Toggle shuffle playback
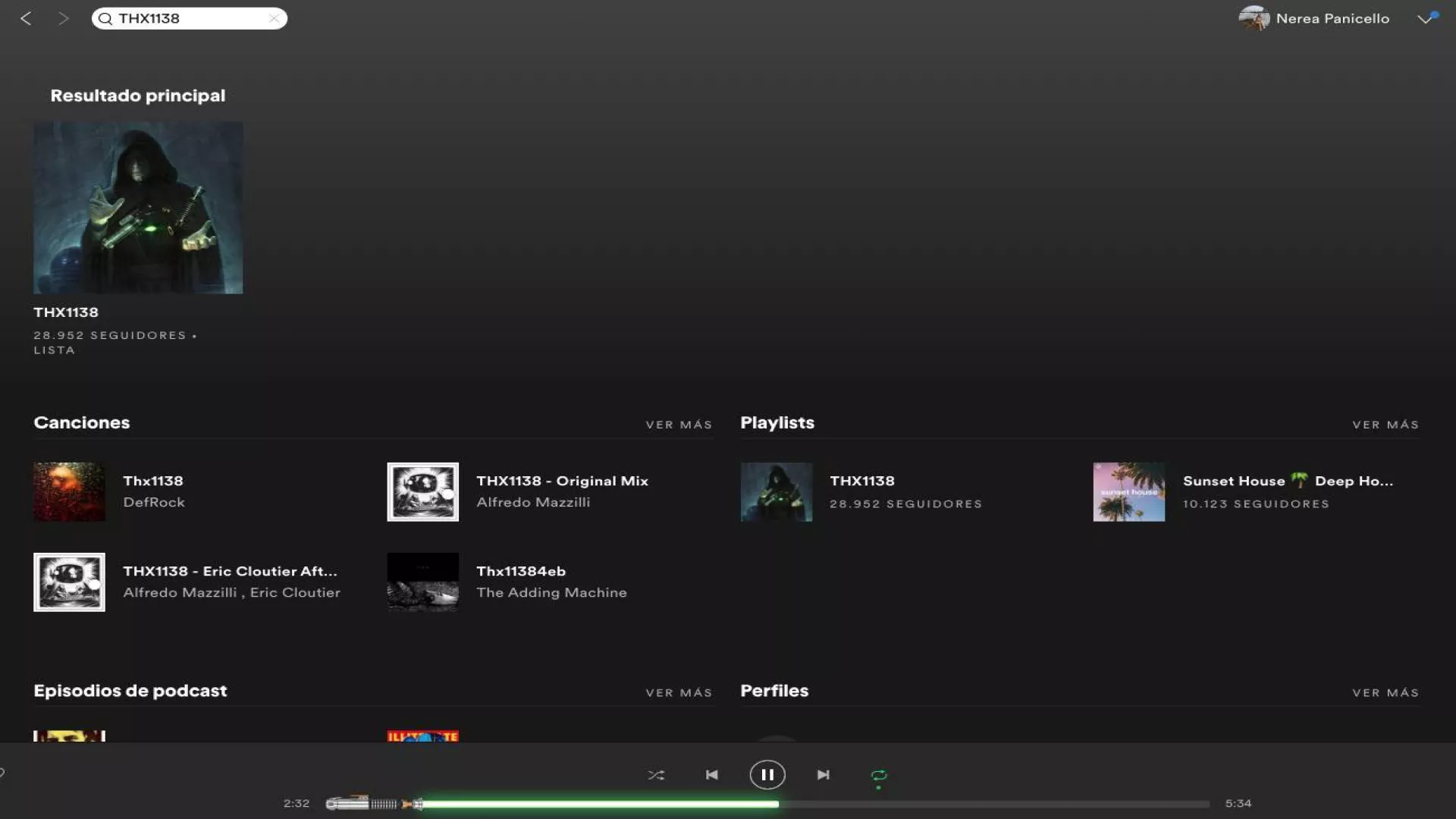The width and height of the screenshot is (1456, 819). pyautogui.click(x=656, y=775)
